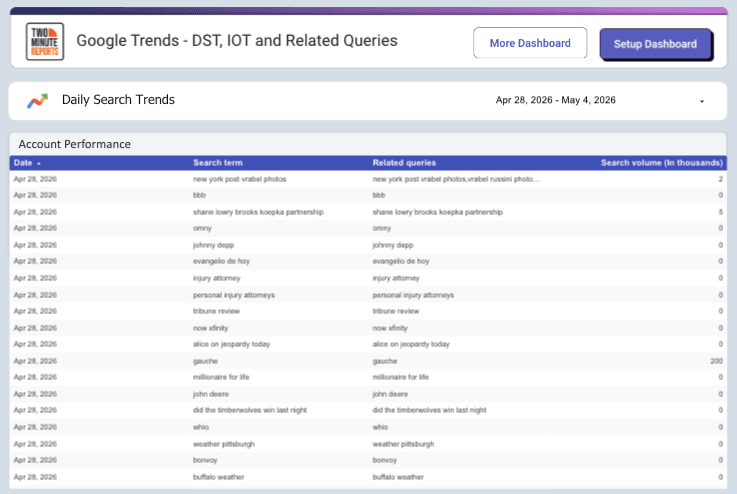This screenshot has height=494, width=737.
Task: Select the related query 'new york post vrabel photos,vrabel russini photo…'
Action: pyautogui.click(x=456, y=179)
